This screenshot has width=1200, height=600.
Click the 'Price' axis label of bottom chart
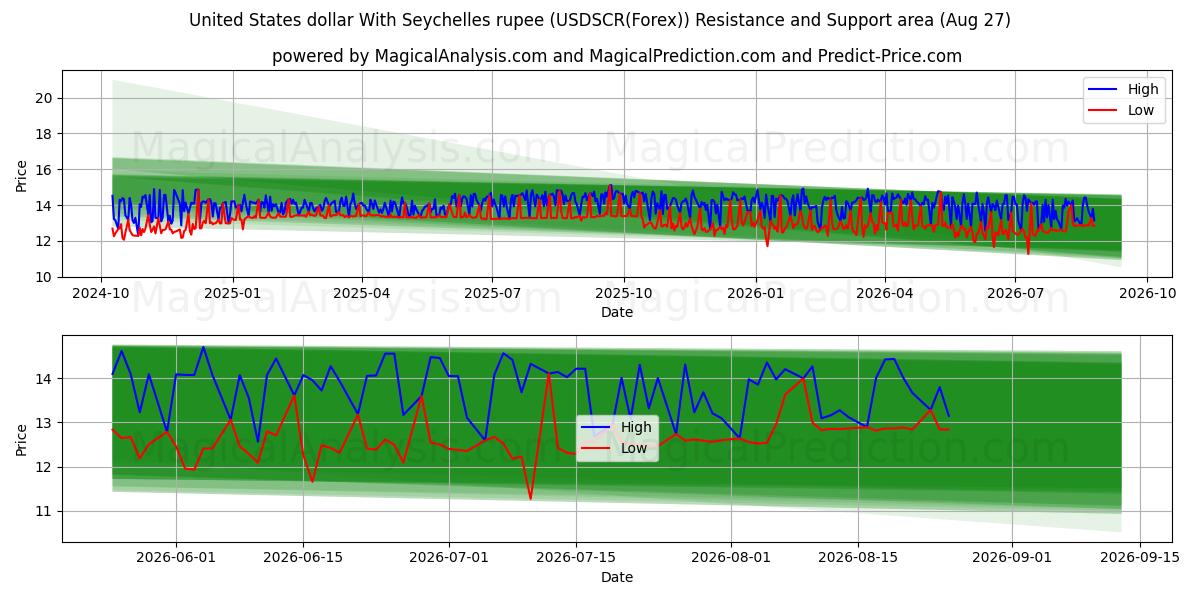coord(21,439)
